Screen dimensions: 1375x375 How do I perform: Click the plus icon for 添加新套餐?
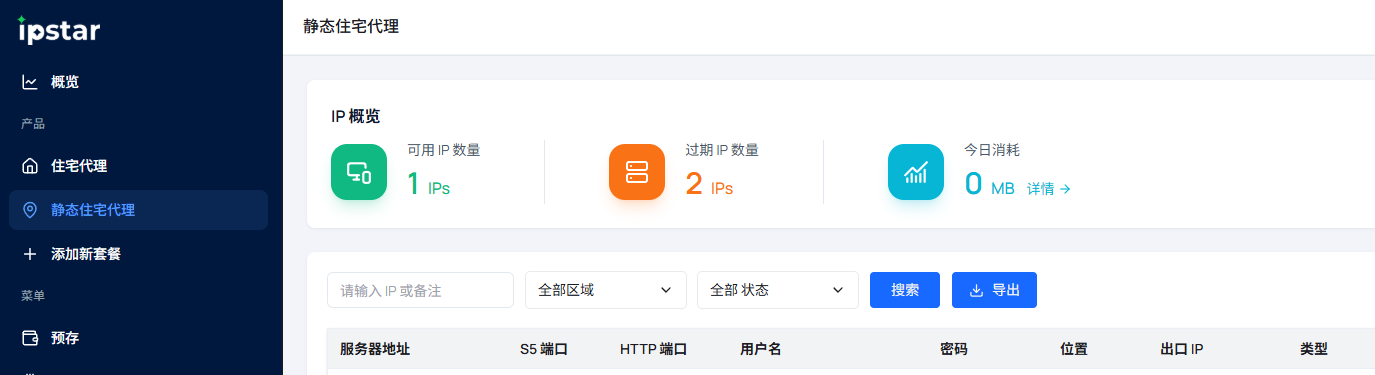coord(30,254)
